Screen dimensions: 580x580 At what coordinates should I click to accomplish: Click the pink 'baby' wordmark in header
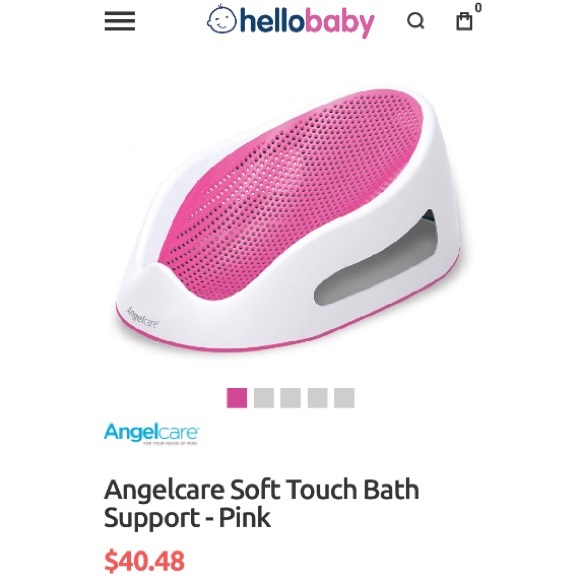[x=339, y=23]
